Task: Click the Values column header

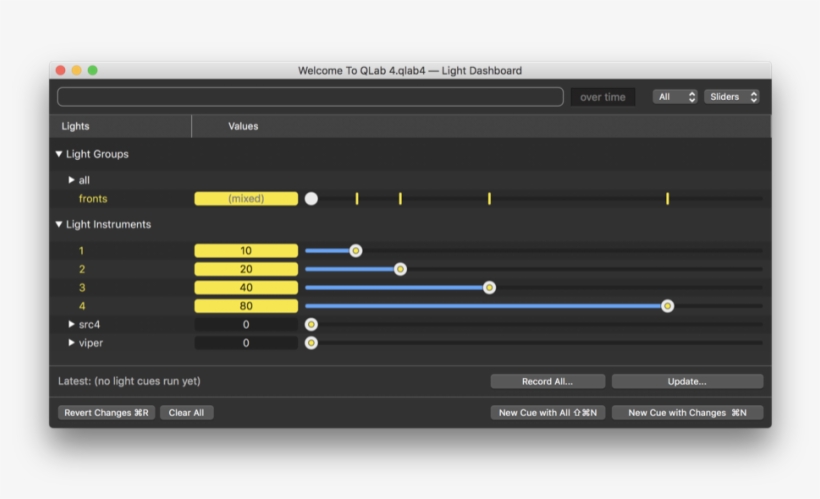Action: click(x=243, y=126)
